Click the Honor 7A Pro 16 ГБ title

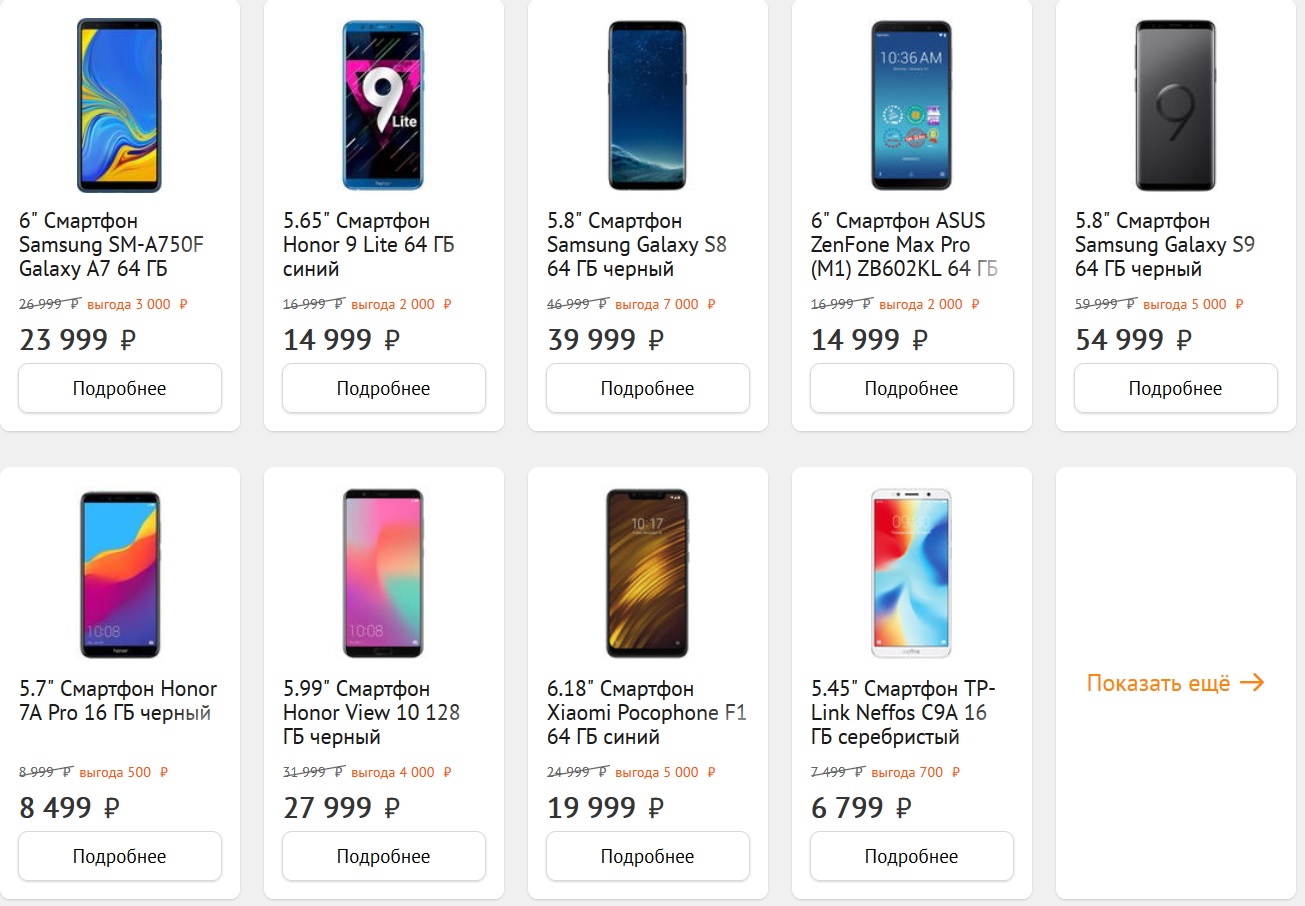(118, 701)
